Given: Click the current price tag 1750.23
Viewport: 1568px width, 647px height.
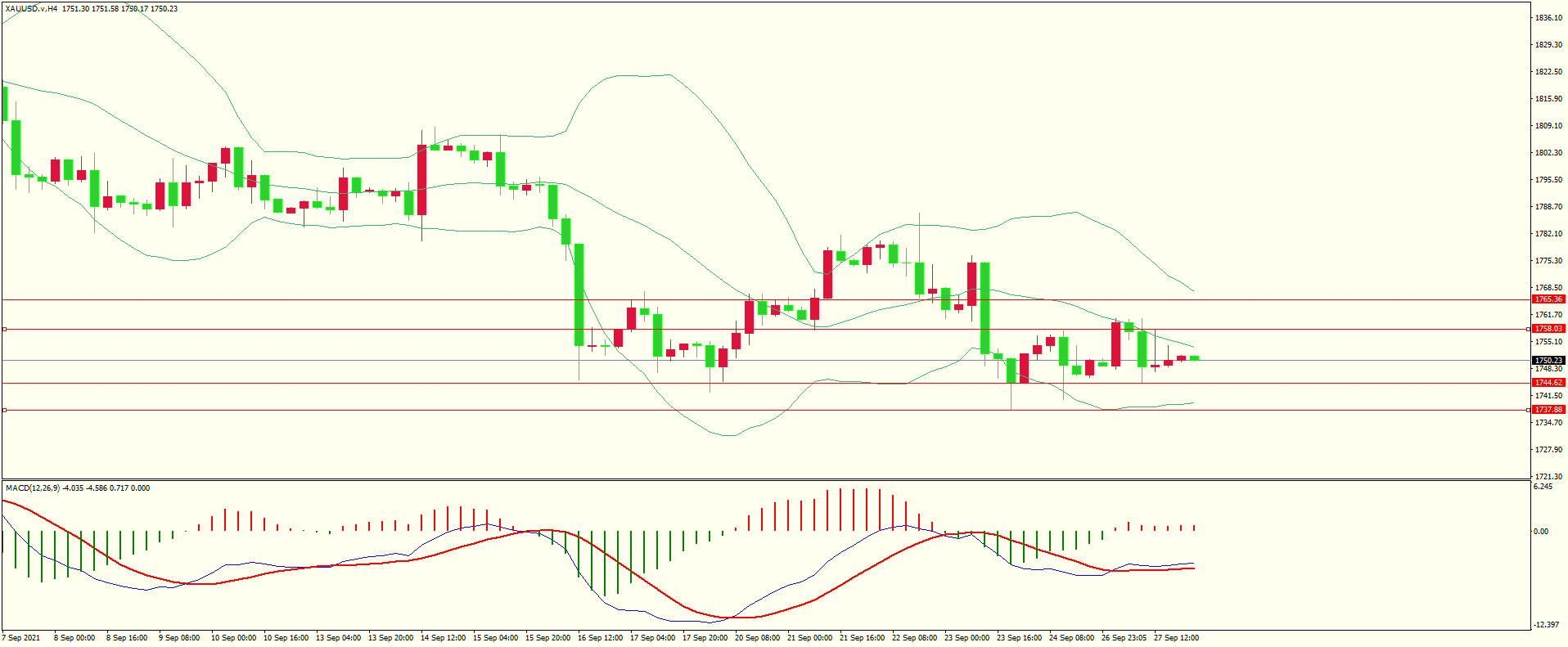Looking at the screenshot, I should (1548, 361).
